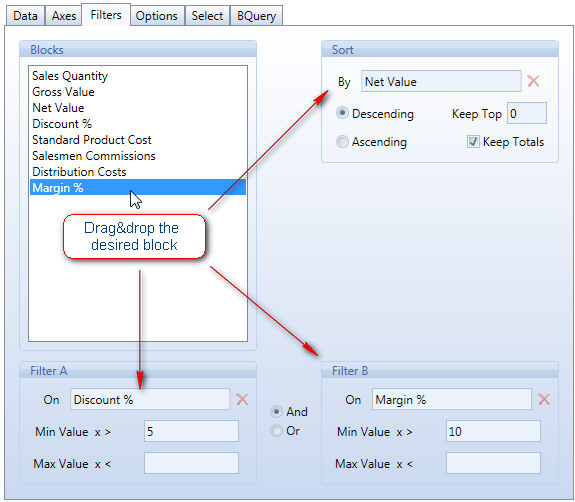Viewport: 575px width, 502px height.
Task: Open the BQuery tab
Action: pyautogui.click(x=256, y=16)
